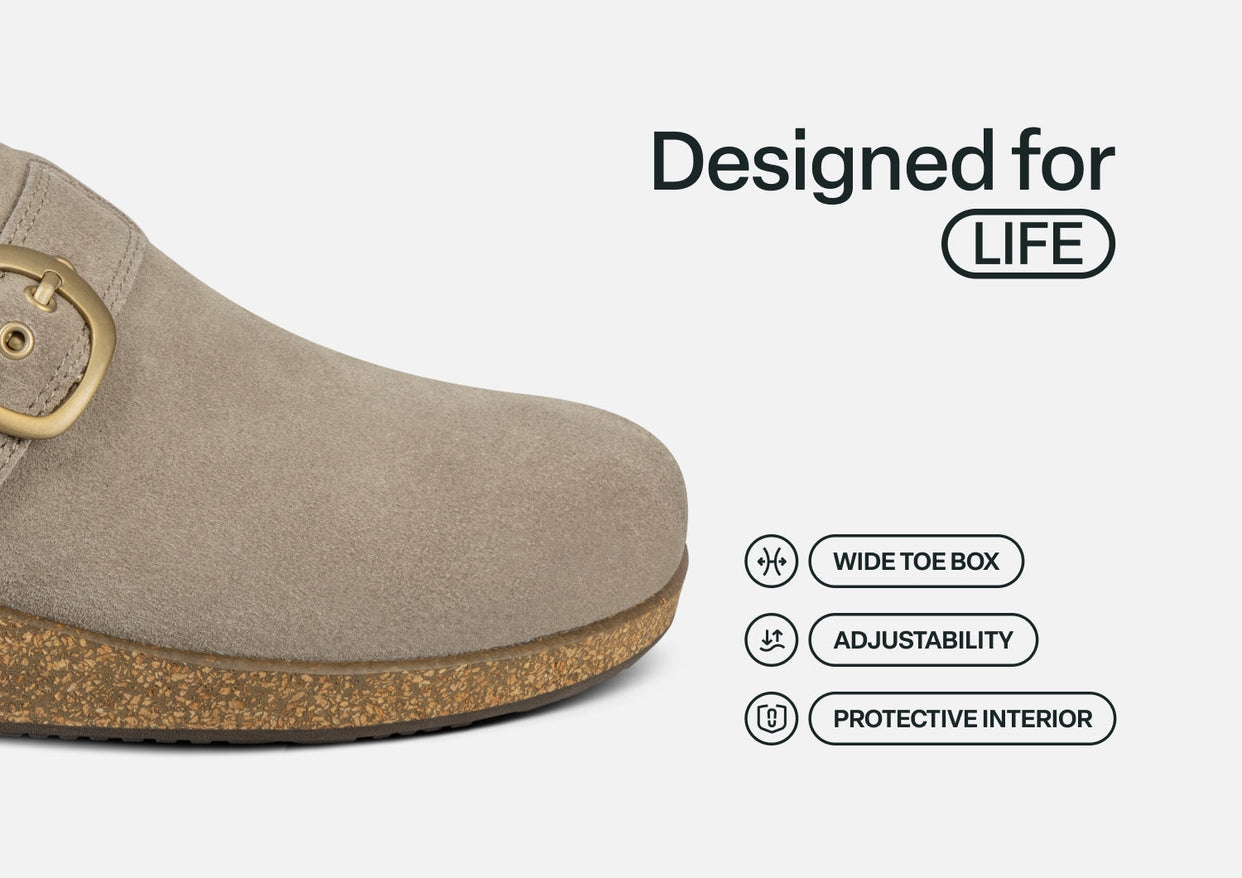Click the Designed for heading text
The height and width of the screenshot is (878, 1242).
(x=883, y=161)
